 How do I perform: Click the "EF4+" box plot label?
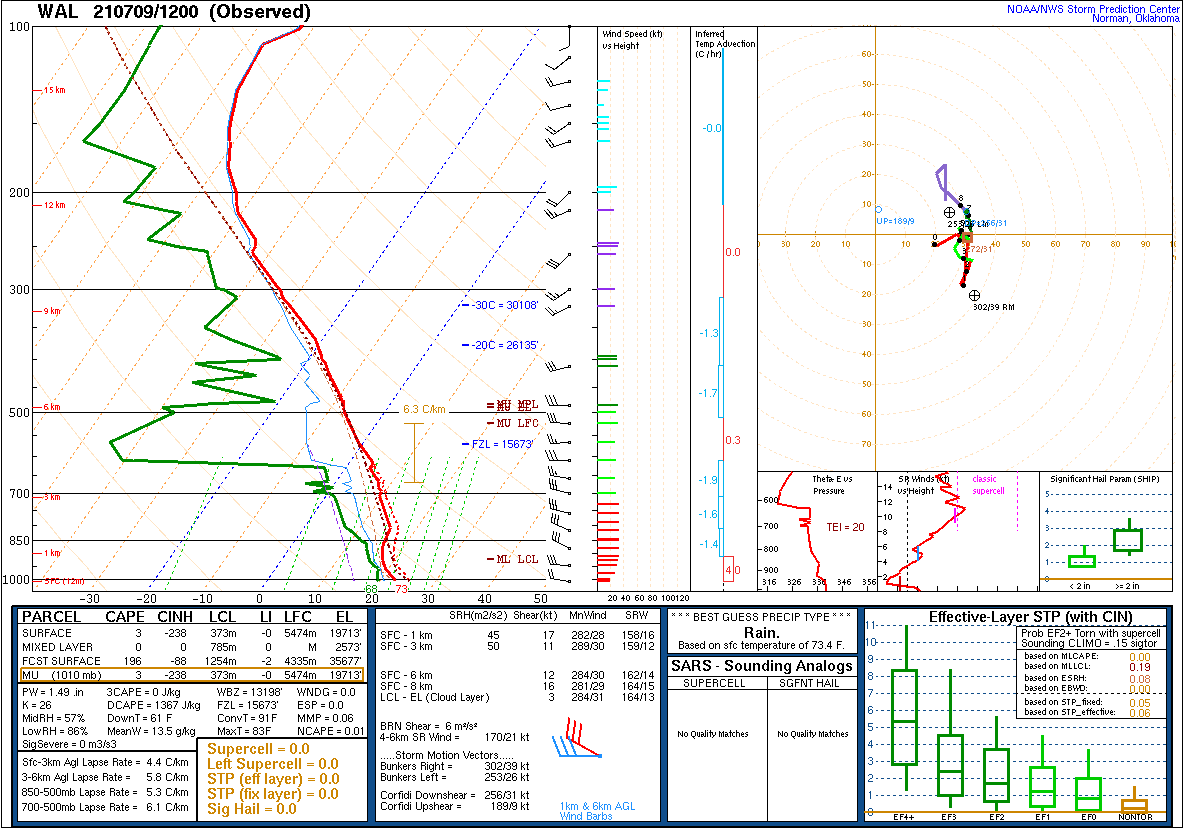[905, 817]
